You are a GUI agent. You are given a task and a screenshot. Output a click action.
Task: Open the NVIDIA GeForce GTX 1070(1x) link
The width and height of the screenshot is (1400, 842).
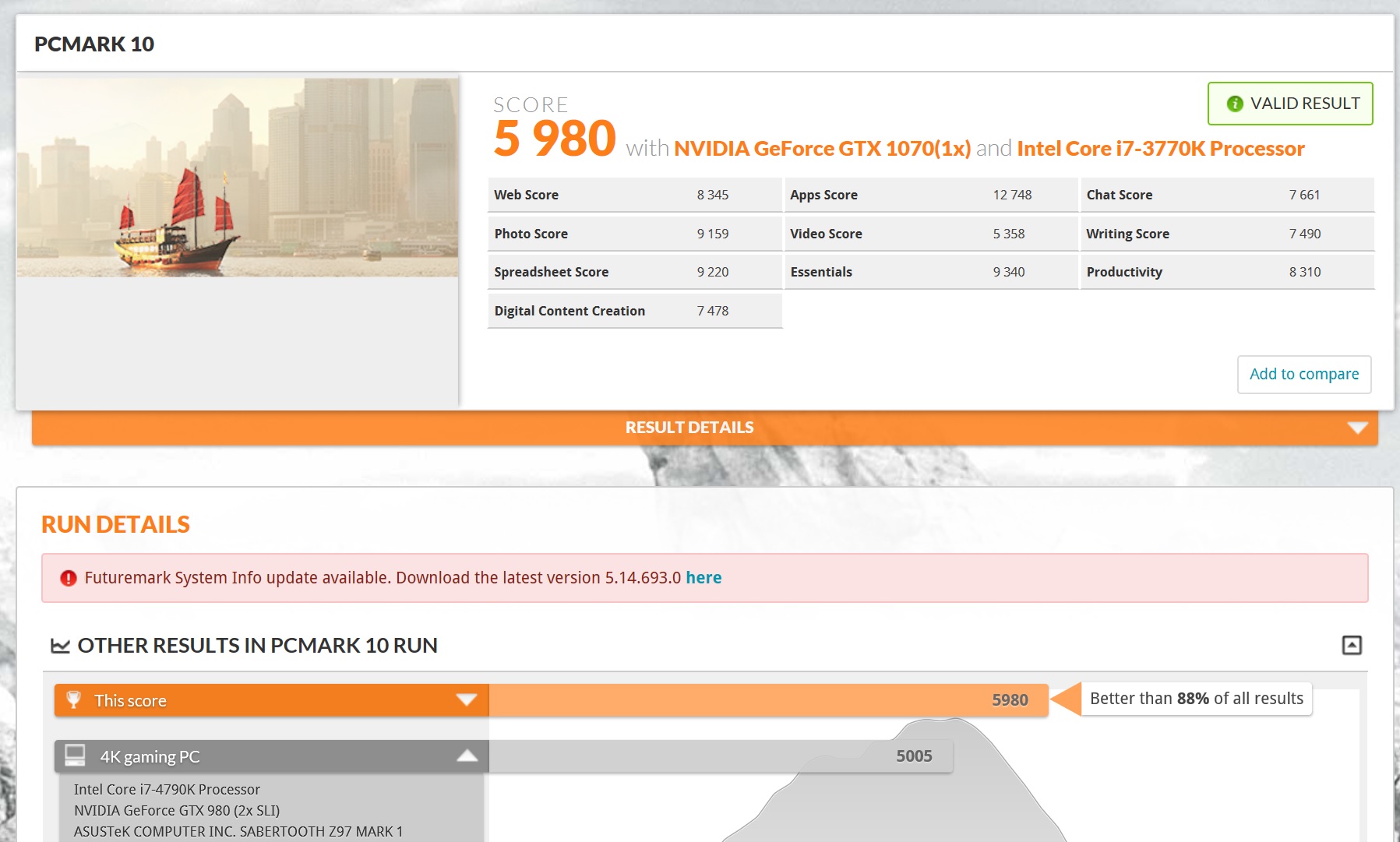[822, 148]
